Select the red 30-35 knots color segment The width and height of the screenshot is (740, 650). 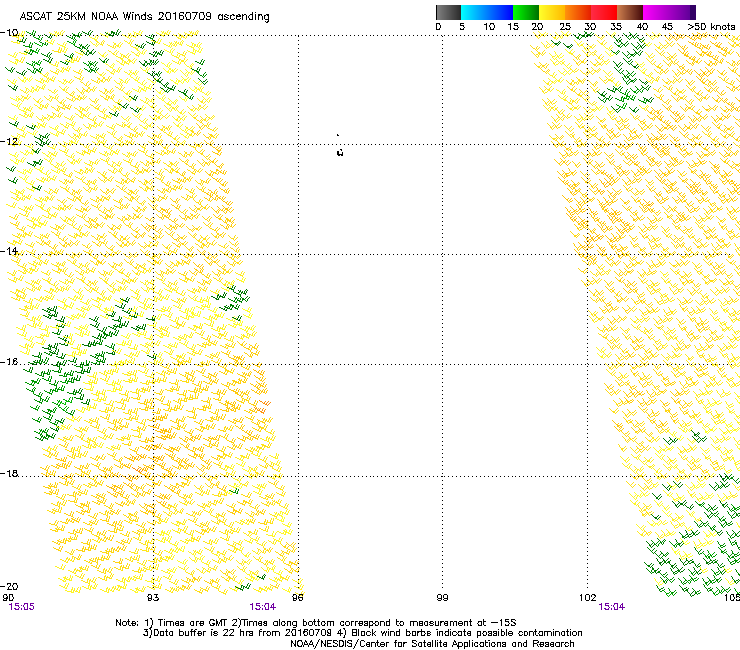[x=604, y=12]
